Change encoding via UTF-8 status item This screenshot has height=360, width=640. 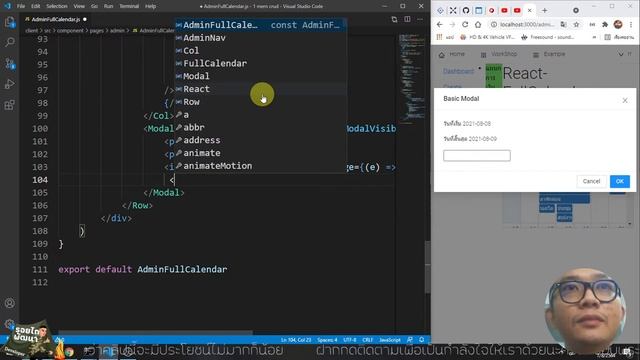[x=350, y=340]
